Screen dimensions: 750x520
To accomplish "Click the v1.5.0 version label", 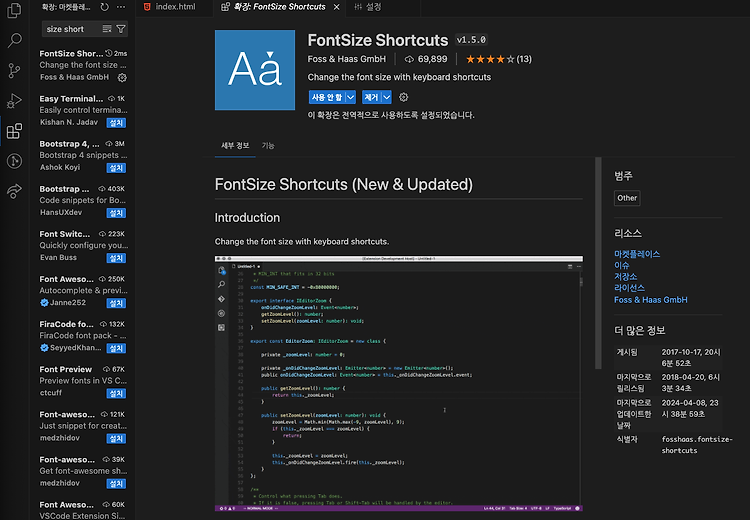I will point(471,40).
